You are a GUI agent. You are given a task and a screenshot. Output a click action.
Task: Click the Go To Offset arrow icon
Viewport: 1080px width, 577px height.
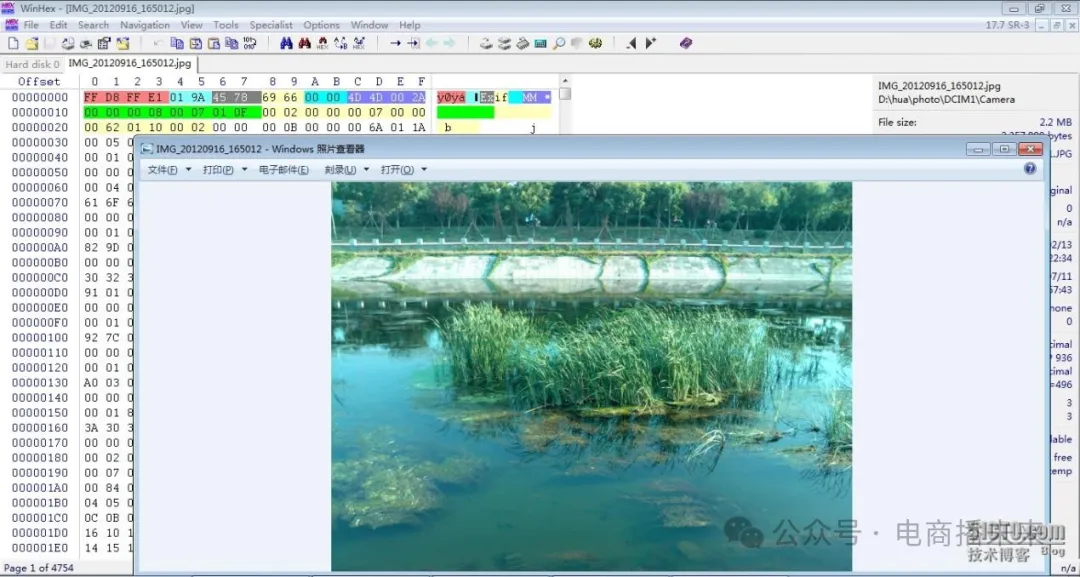(x=395, y=43)
